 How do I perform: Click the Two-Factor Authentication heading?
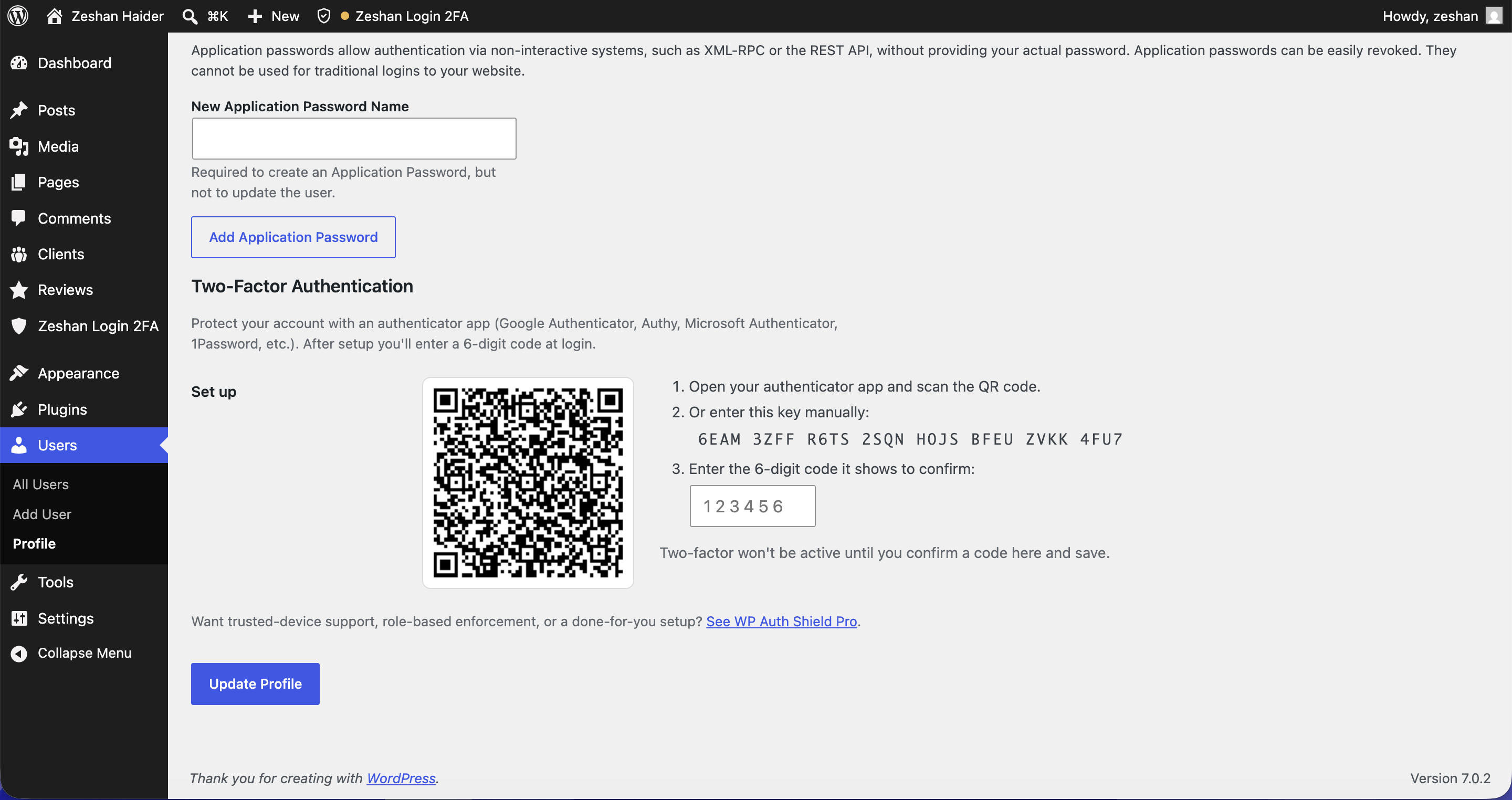click(x=302, y=286)
